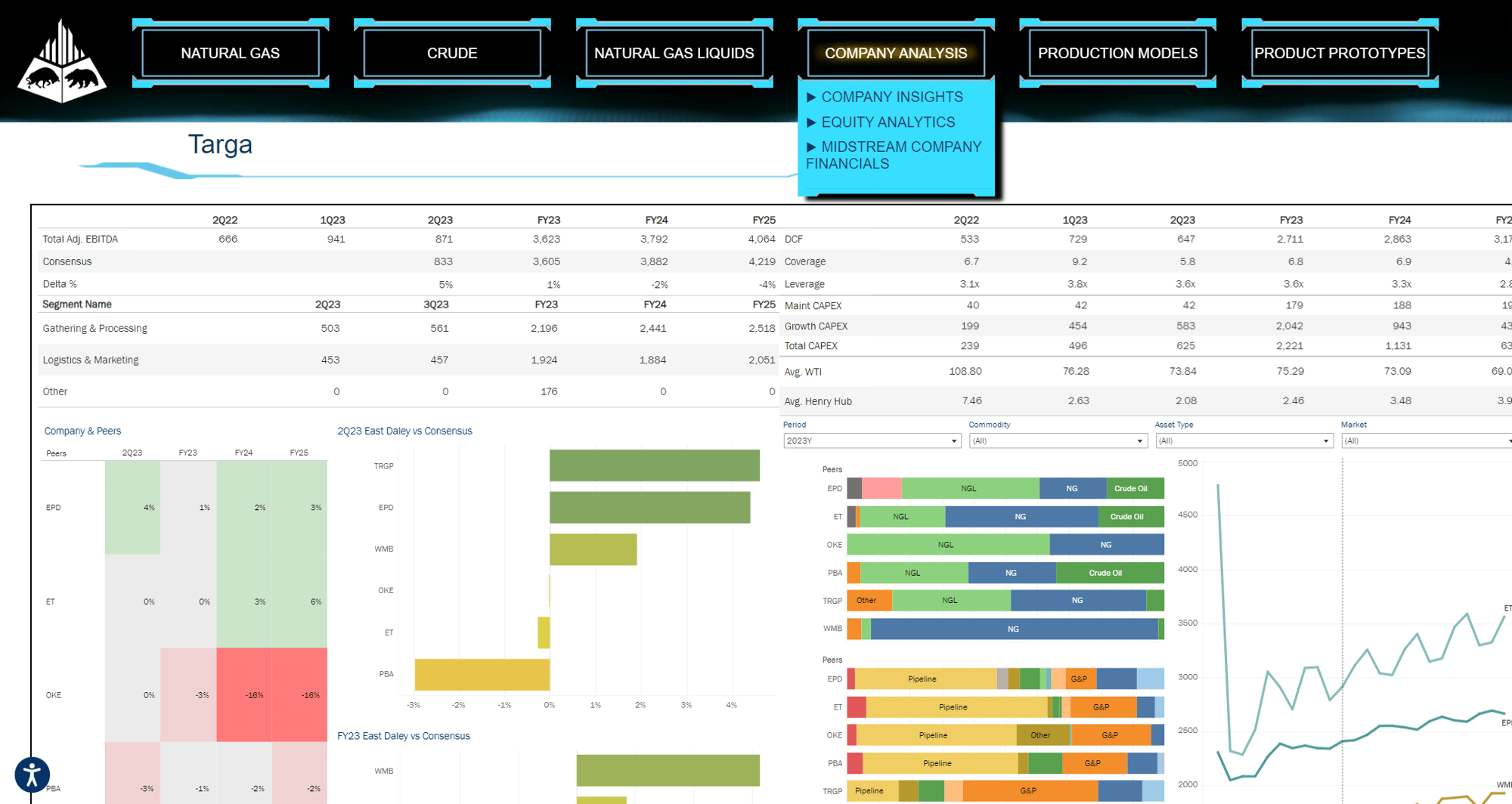Select OKE Other segment in asset chart
1512x804 pixels.
[x=1043, y=734]
